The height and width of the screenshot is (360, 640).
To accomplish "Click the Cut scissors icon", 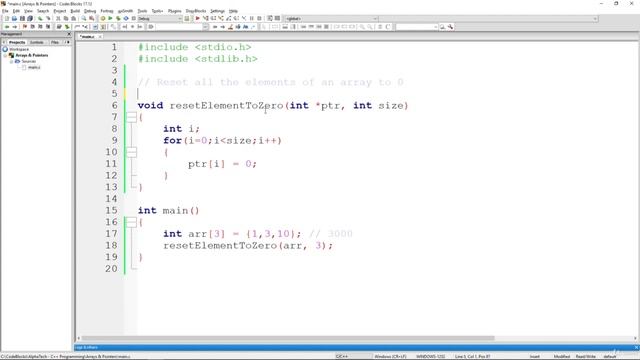I will 58,19.
